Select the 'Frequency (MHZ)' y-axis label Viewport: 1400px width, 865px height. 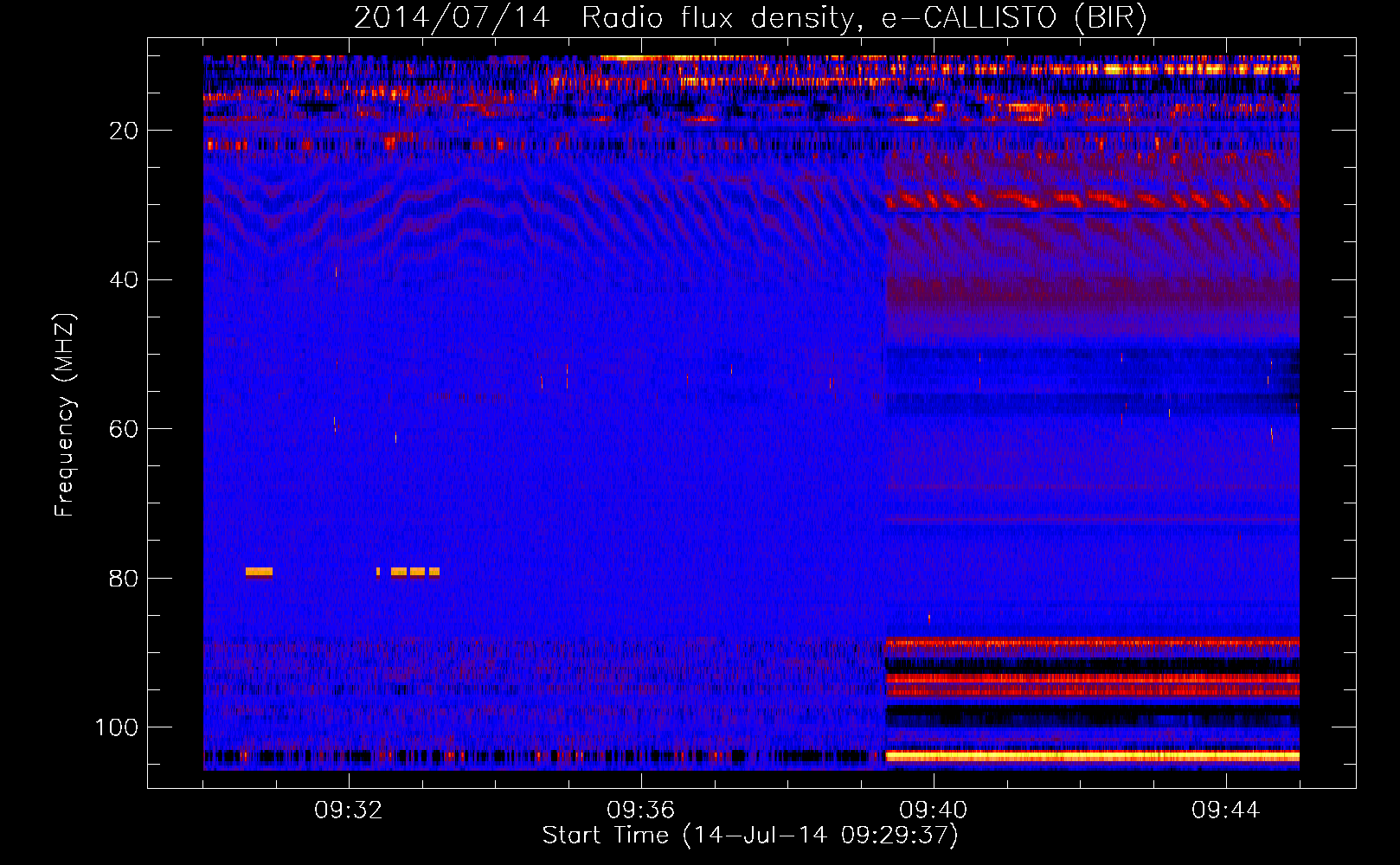(65, 414)
